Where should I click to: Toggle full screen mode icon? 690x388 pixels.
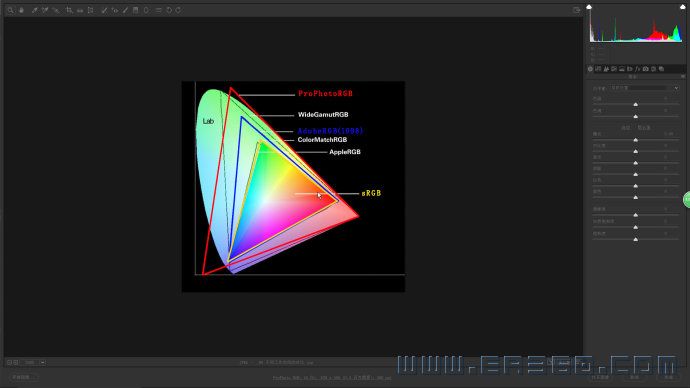pyautogui.click(x=576, y=10)
